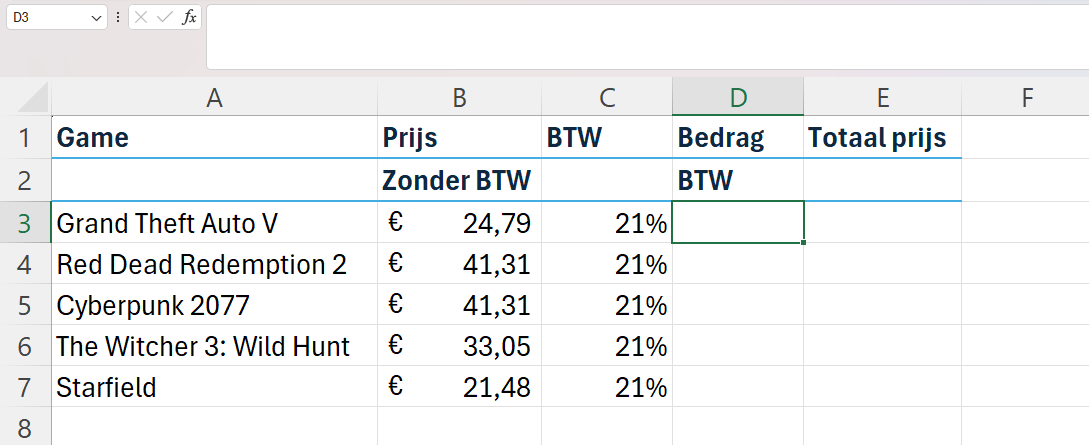Select column F header
Screen dimensions: 1089x445
point(1026,98)
